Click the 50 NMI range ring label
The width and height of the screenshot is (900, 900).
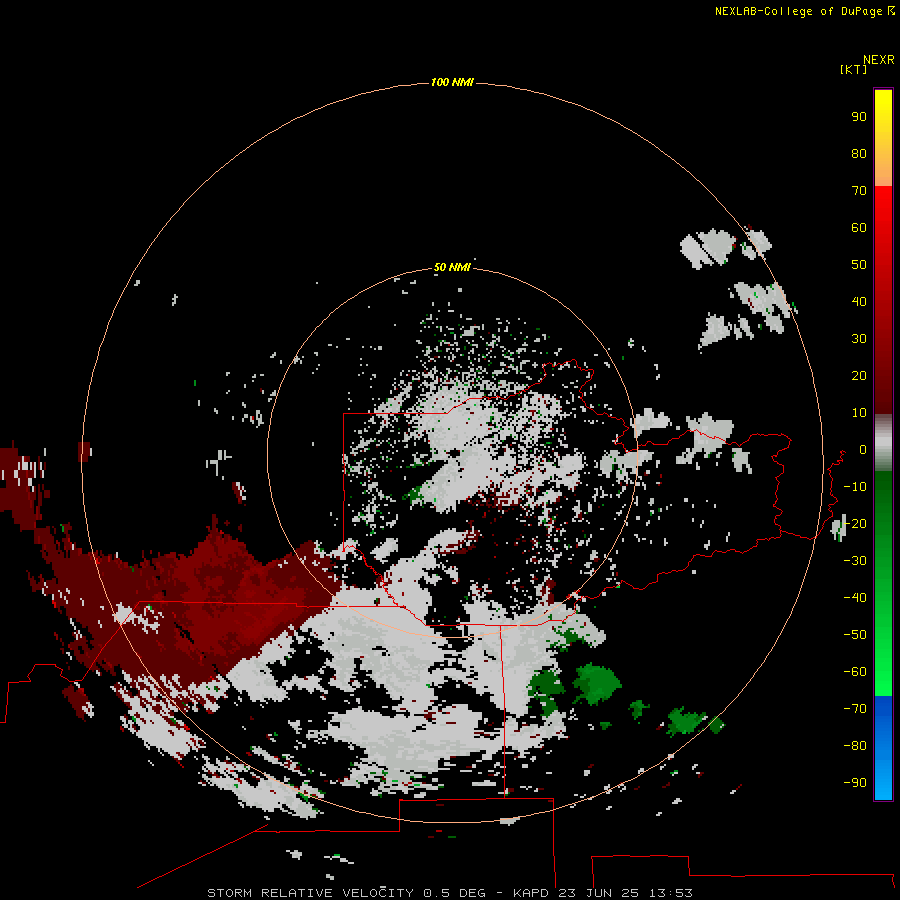coord(452,267)
